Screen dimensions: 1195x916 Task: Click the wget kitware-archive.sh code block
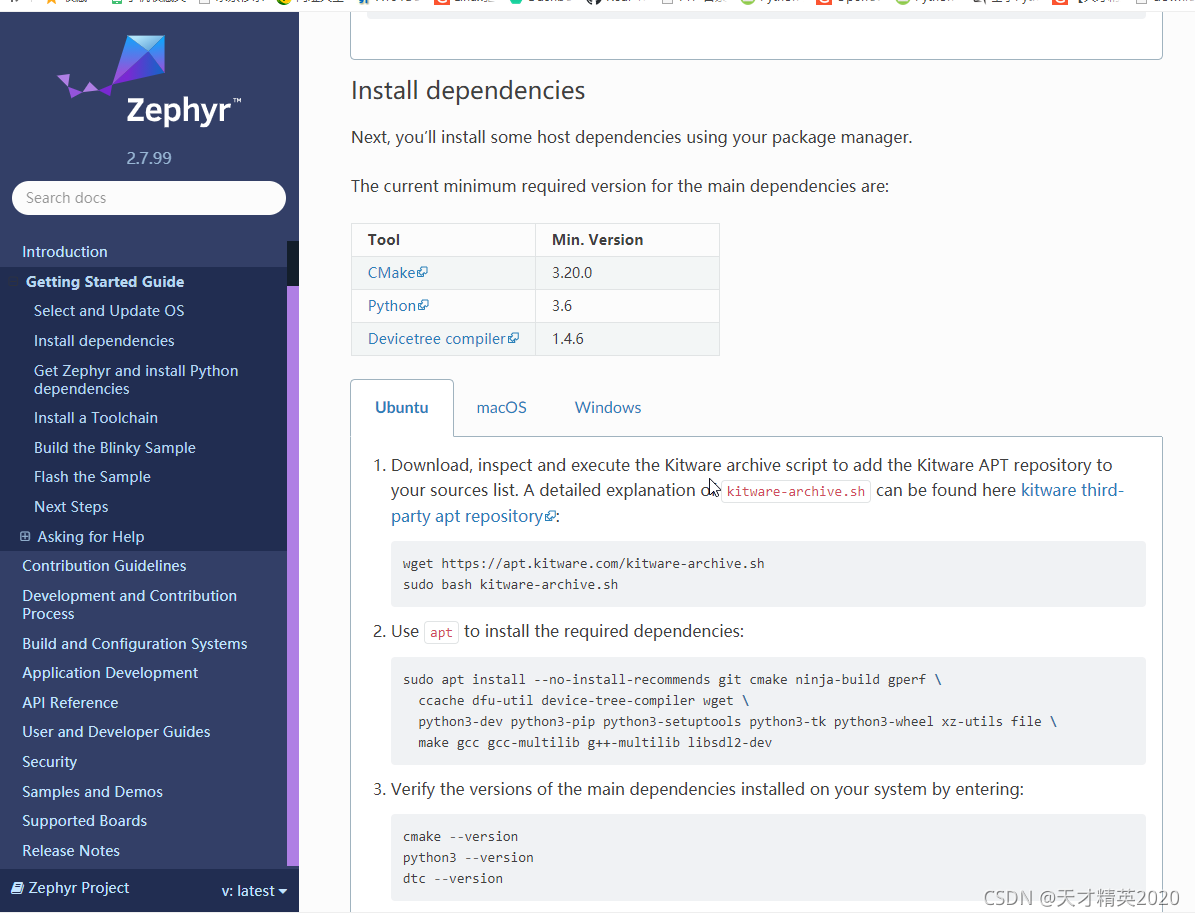click(768, 574)
